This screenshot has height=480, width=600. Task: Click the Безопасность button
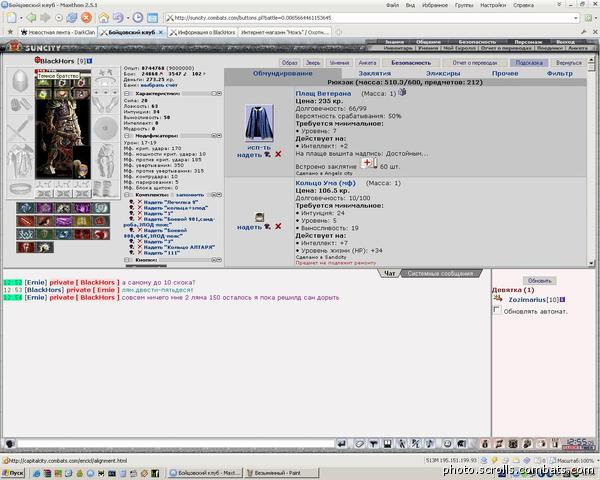tap(411, 62)
